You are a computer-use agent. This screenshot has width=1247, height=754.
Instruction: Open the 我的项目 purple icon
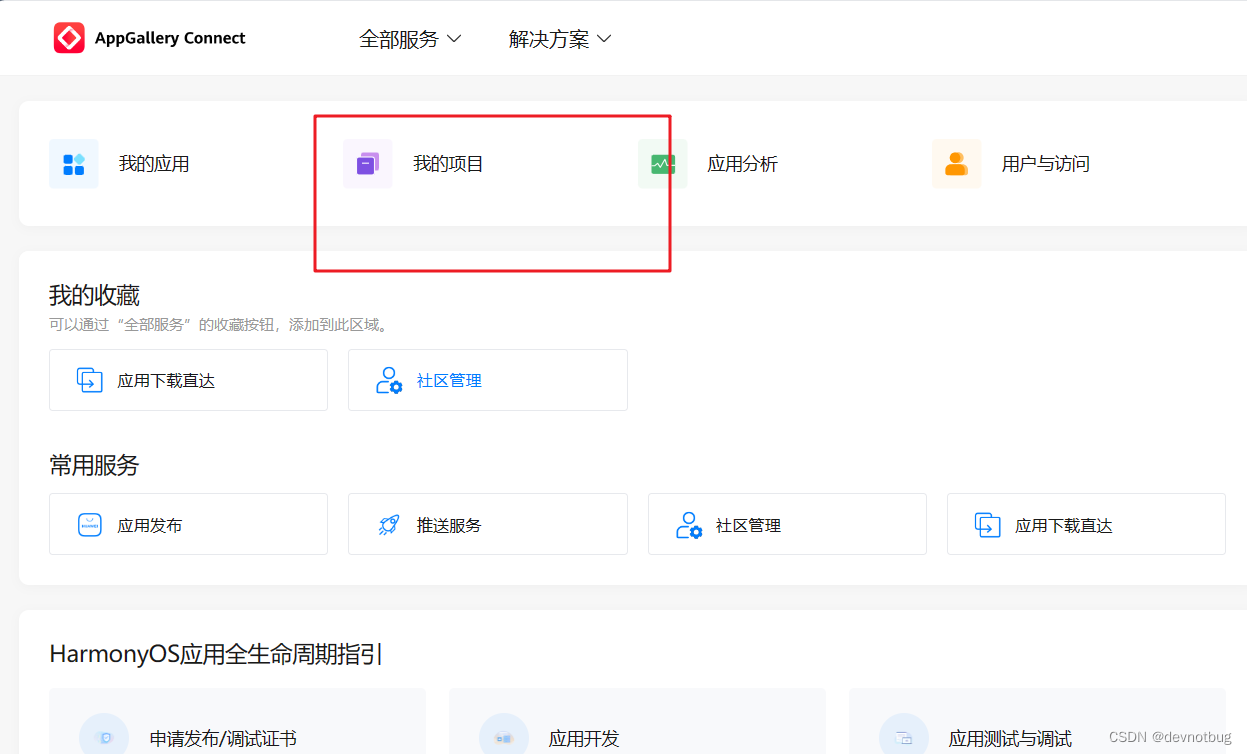pyautogui.click(x=368, y=164)
